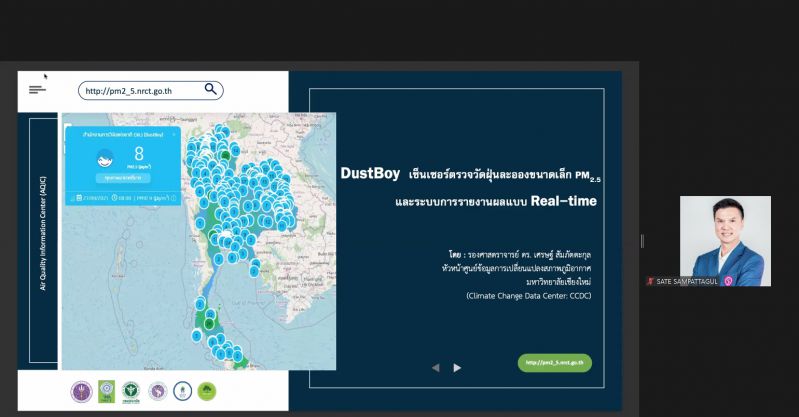Screen dimensions: 799x417
Task: Click the panel divider handle beside the slide
Action: point(642,241)
